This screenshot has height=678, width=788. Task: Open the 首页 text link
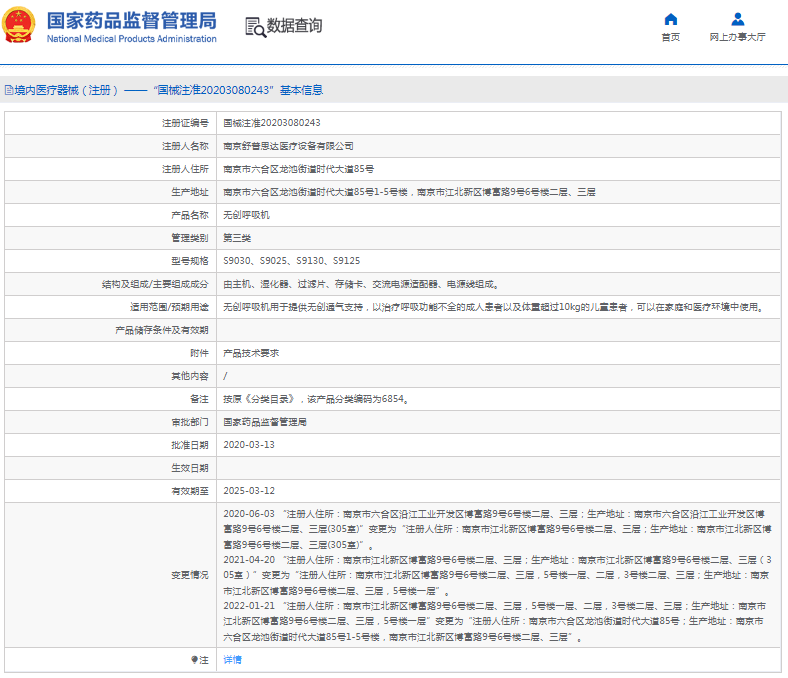670,37
